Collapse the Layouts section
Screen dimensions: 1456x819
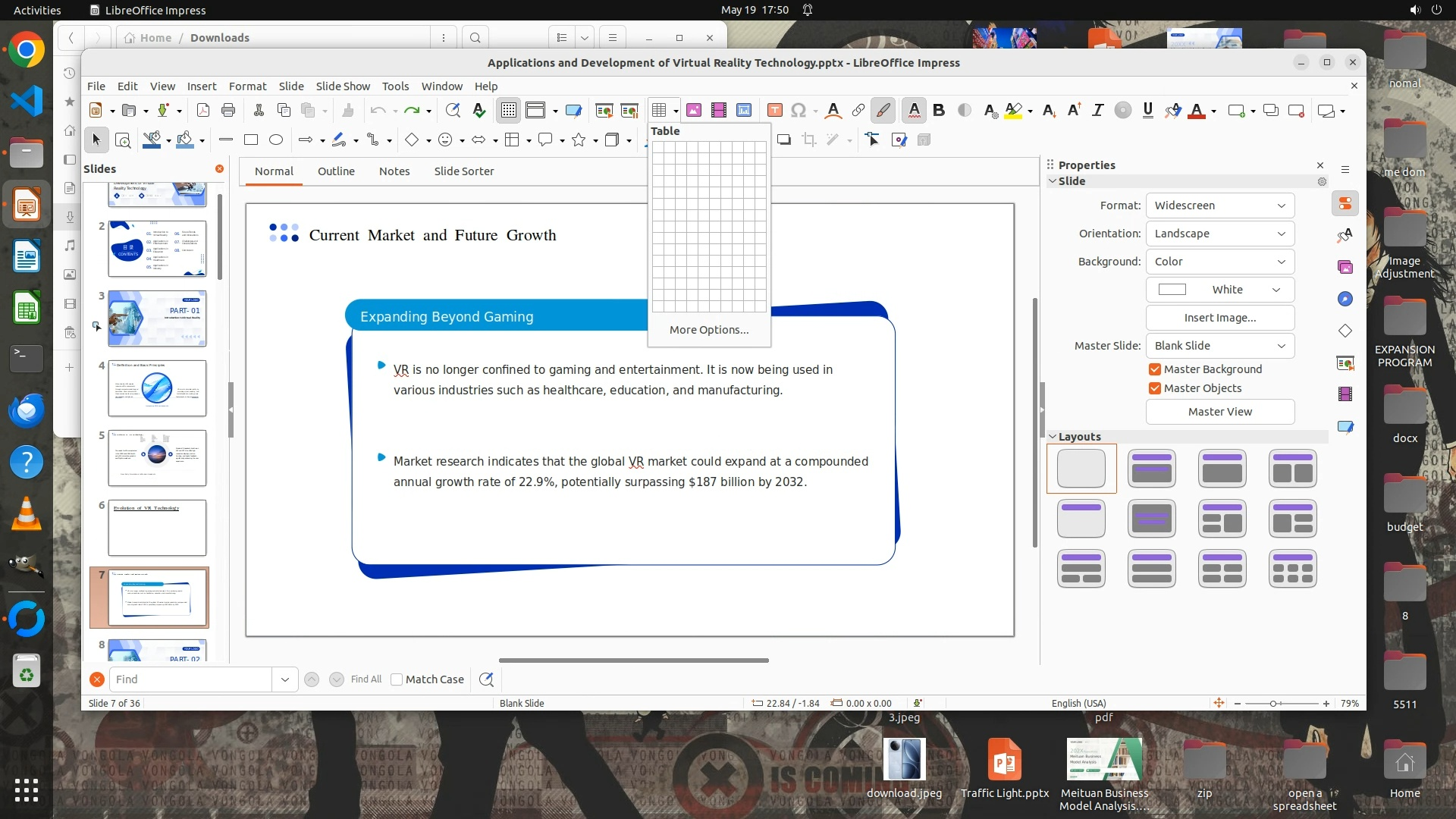click(x=1053, y=437)
